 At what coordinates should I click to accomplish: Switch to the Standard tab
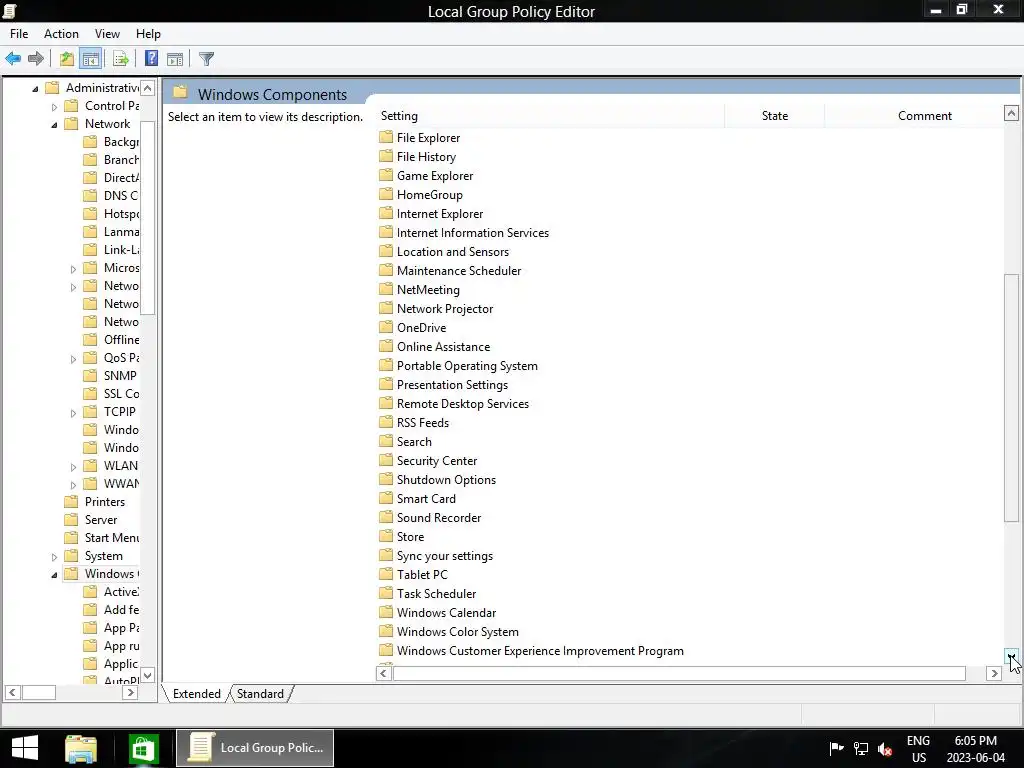click(x=260, y=694)
